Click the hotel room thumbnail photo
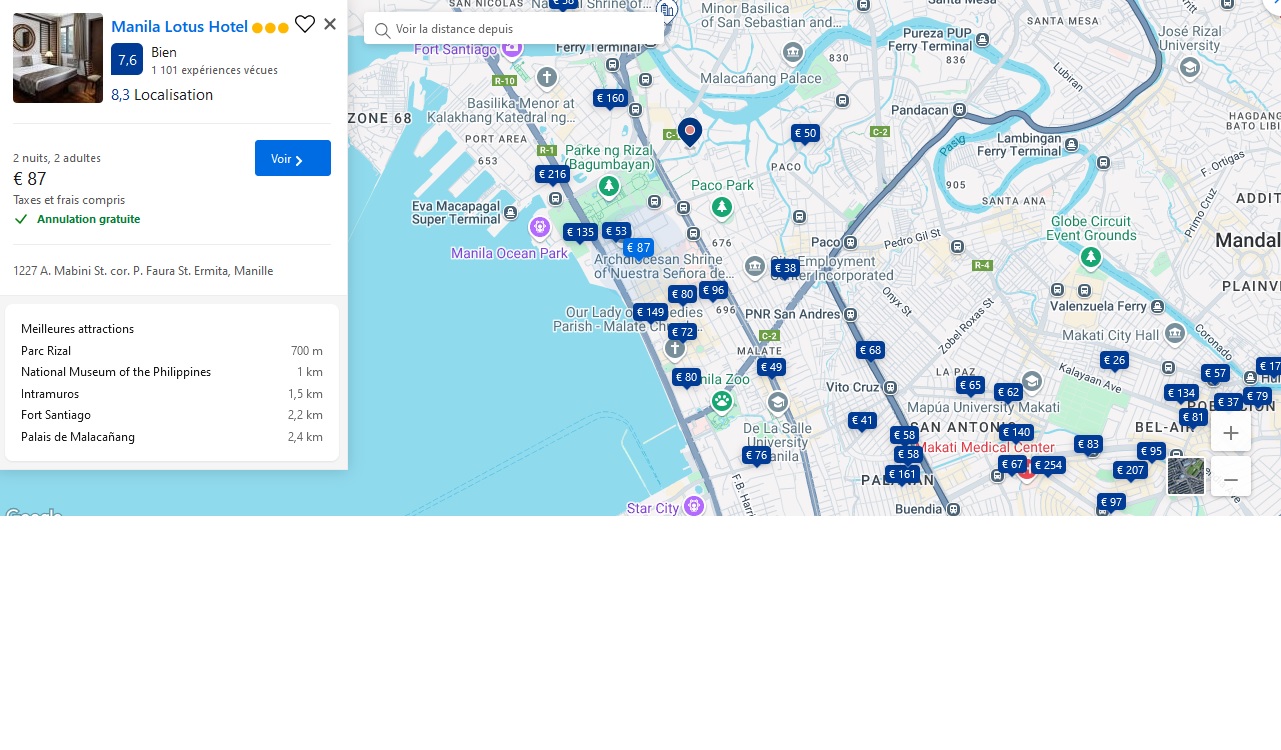 [x=58, y=58]
